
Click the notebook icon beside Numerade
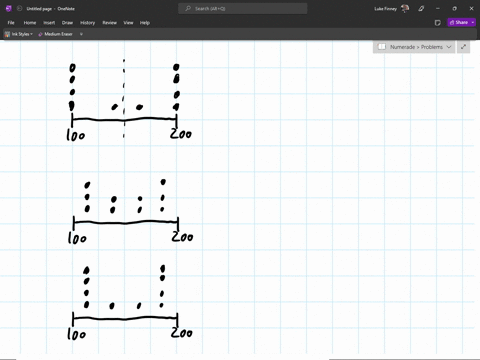pyautogui.click(x=382, y=47)
